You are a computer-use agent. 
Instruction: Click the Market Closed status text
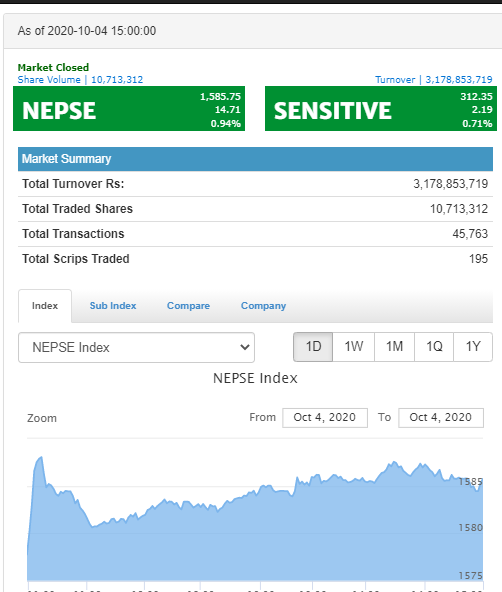[53, 68]
